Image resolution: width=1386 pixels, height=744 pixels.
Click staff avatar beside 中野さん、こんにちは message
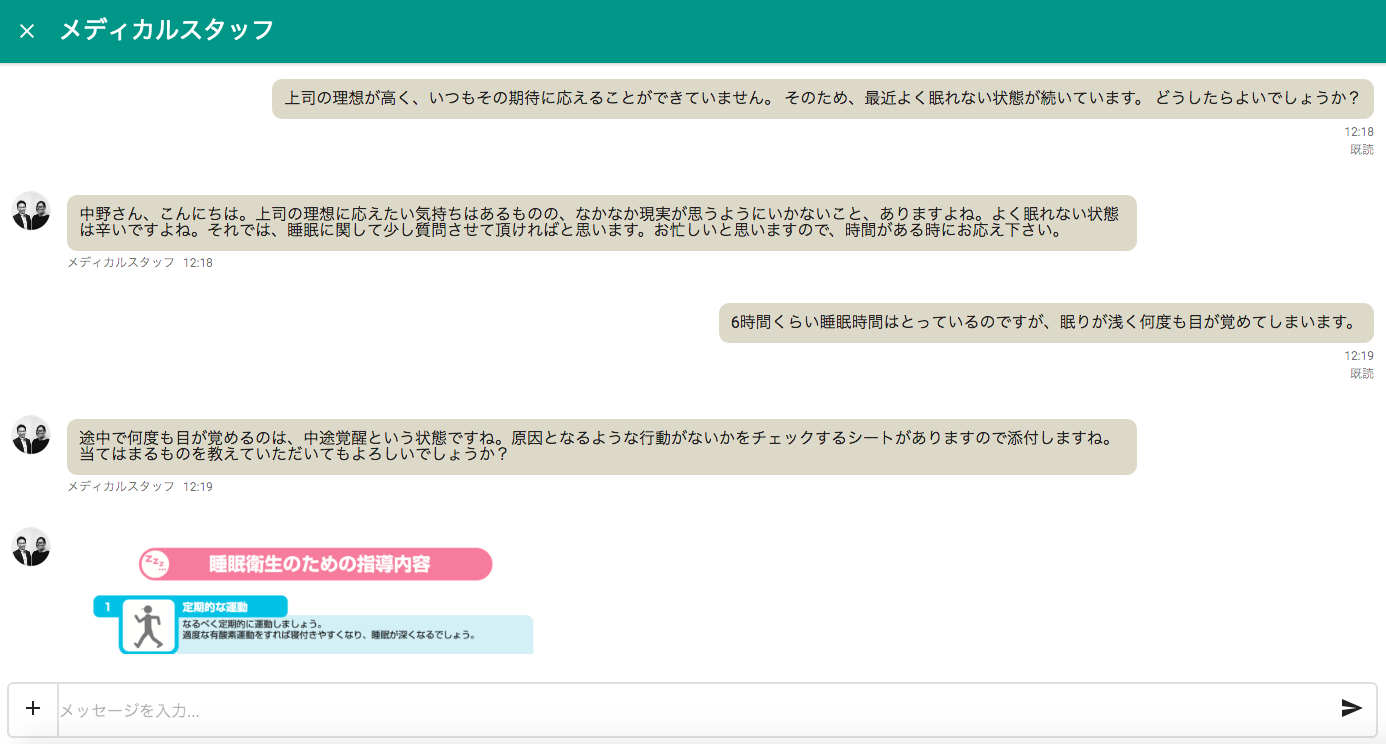coord(31,211)
